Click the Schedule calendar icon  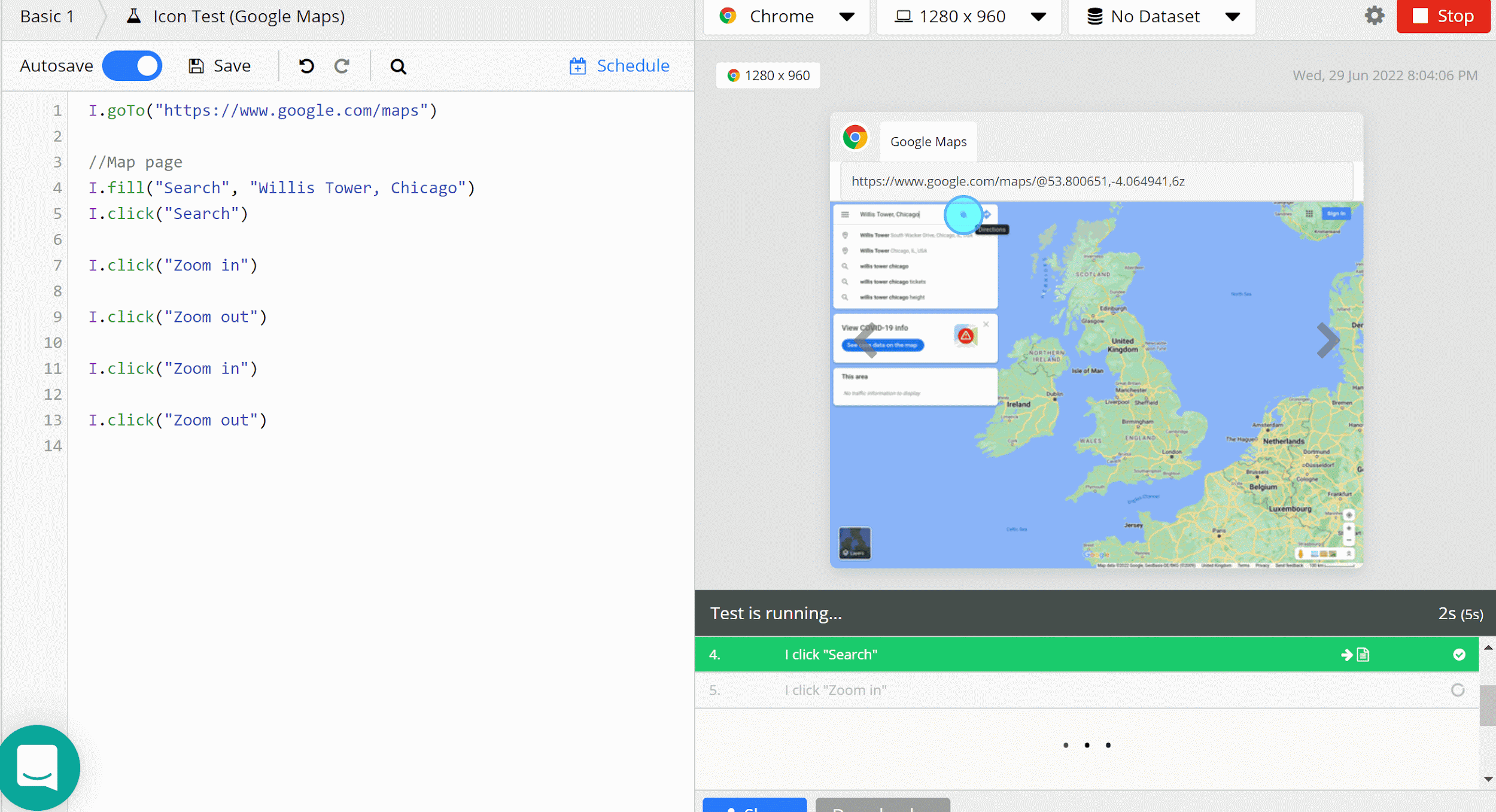pos(577,66)
